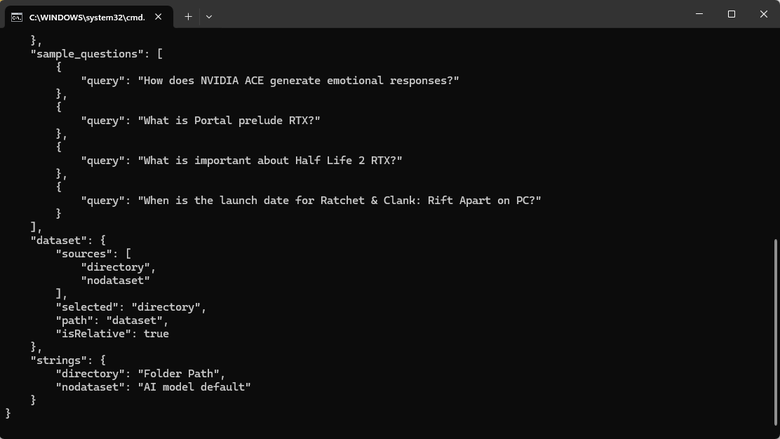The height and width of the screenshot is (439, 780).
Task: Select the C:\WINDOWS\system32\cmd tab
Action: (89, 17)
